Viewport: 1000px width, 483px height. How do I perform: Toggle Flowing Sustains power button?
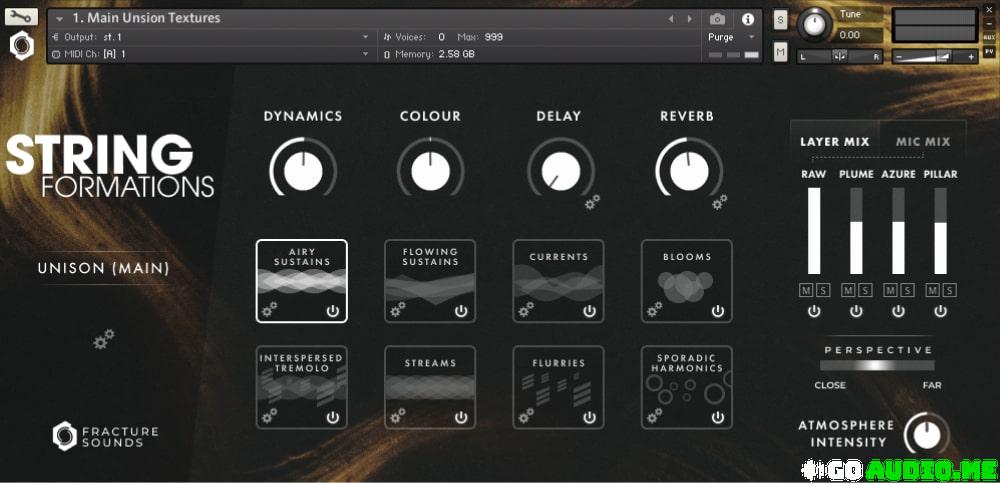(x=461, y=311)
